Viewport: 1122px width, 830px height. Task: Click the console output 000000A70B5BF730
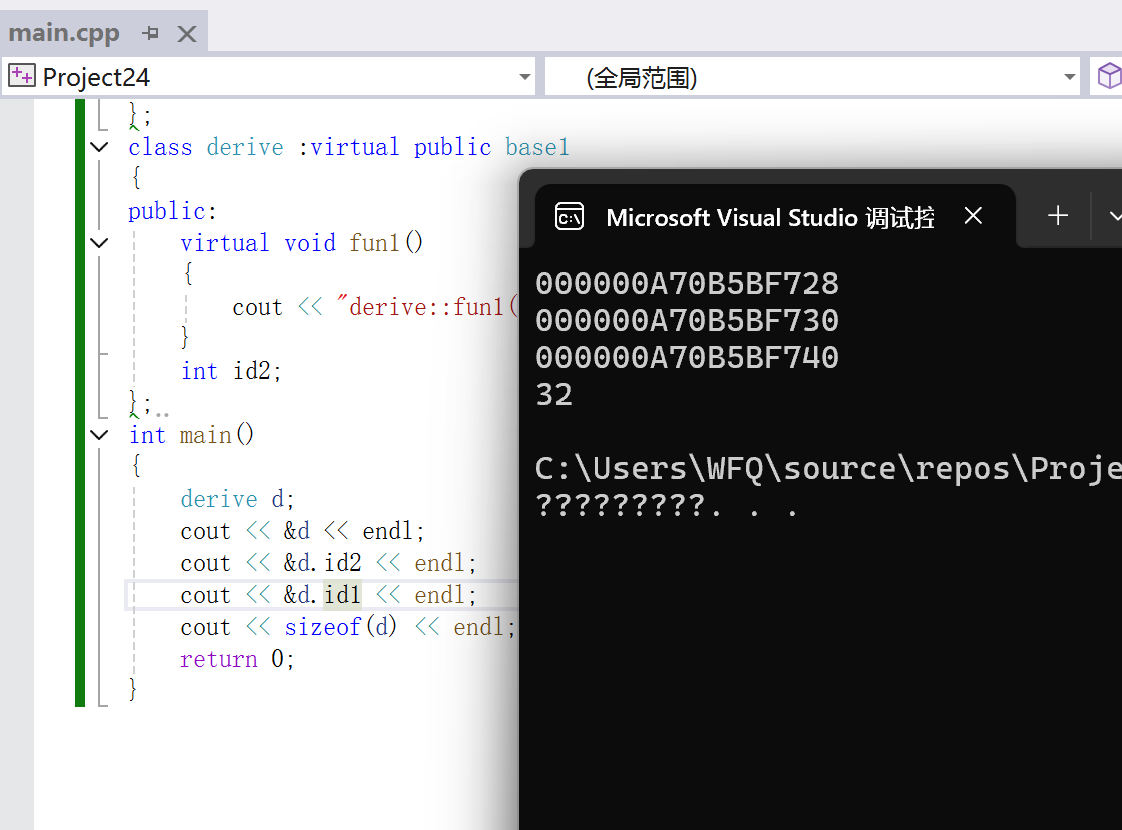[687, 321]
